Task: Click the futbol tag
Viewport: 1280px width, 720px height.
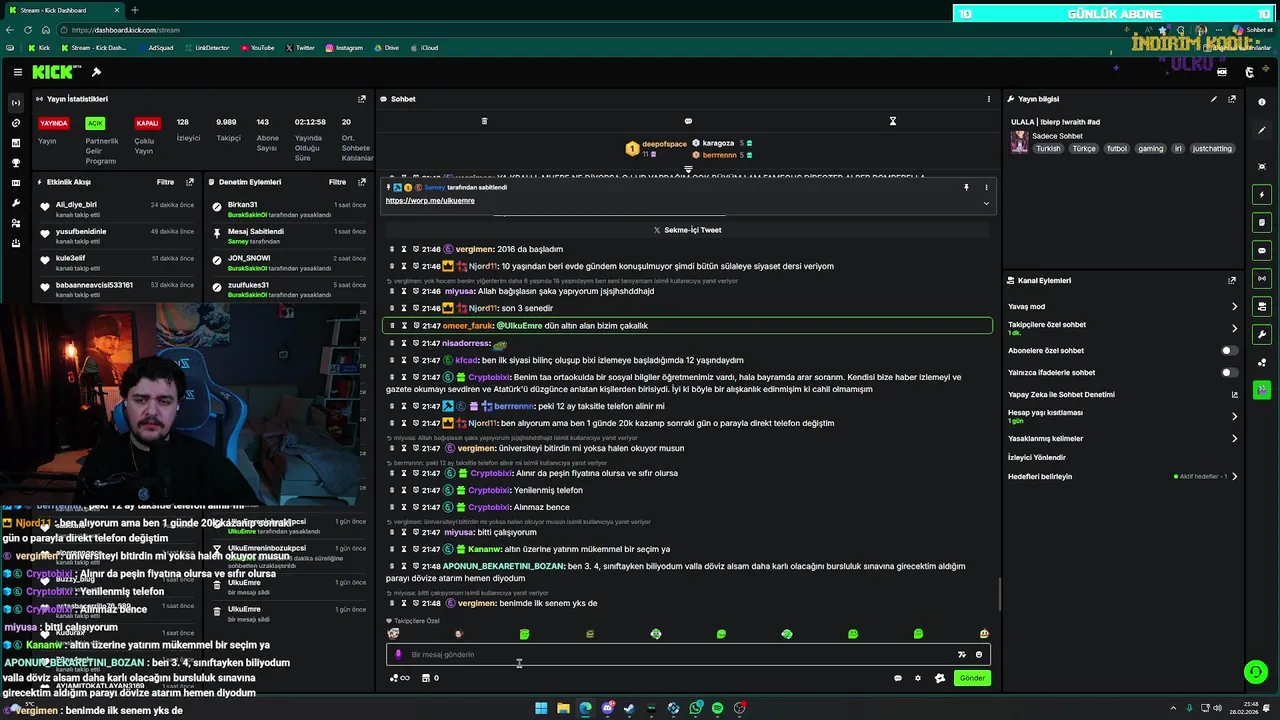Action: [1117, 149]
